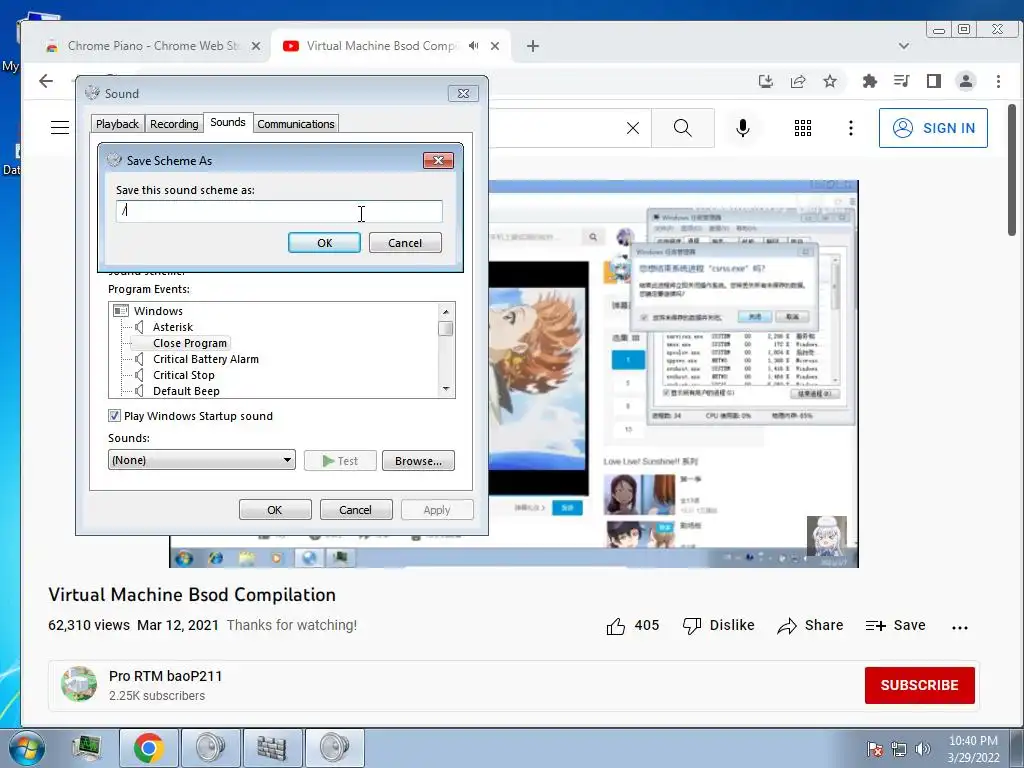Open Chrome profile avatar icon

[x=965, y=81]
